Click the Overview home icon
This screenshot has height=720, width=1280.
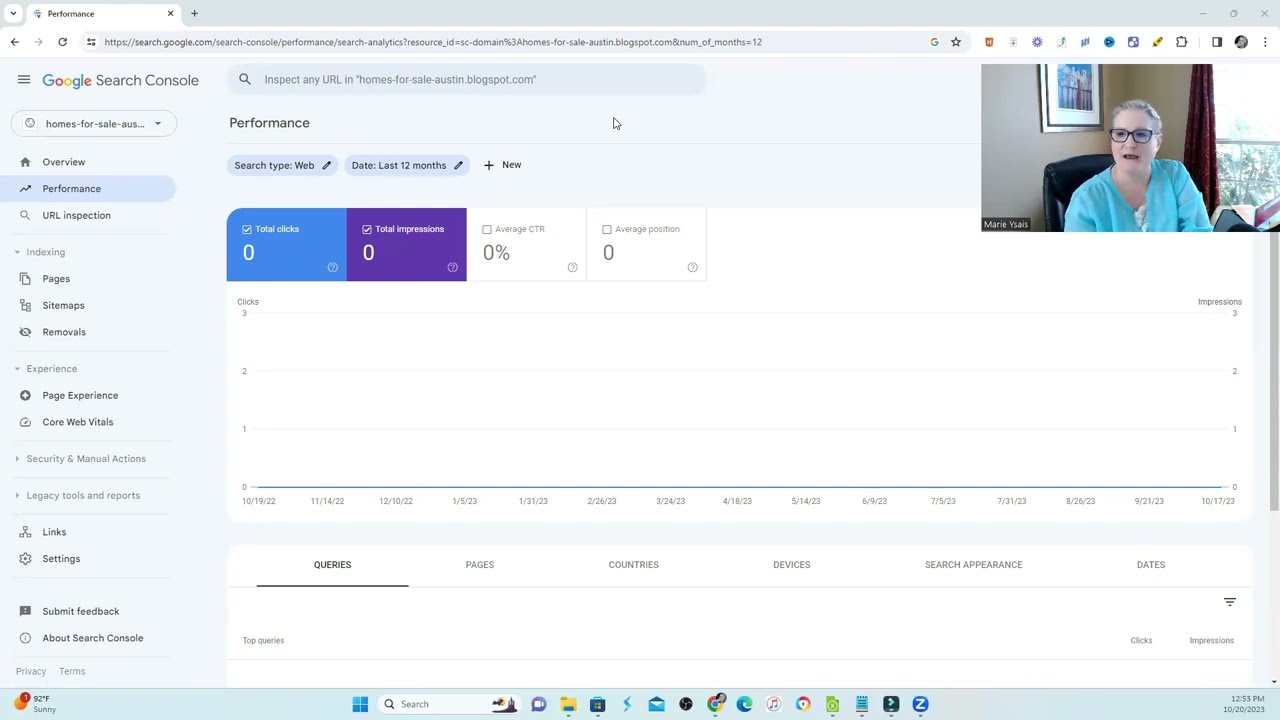coord(25,162)
